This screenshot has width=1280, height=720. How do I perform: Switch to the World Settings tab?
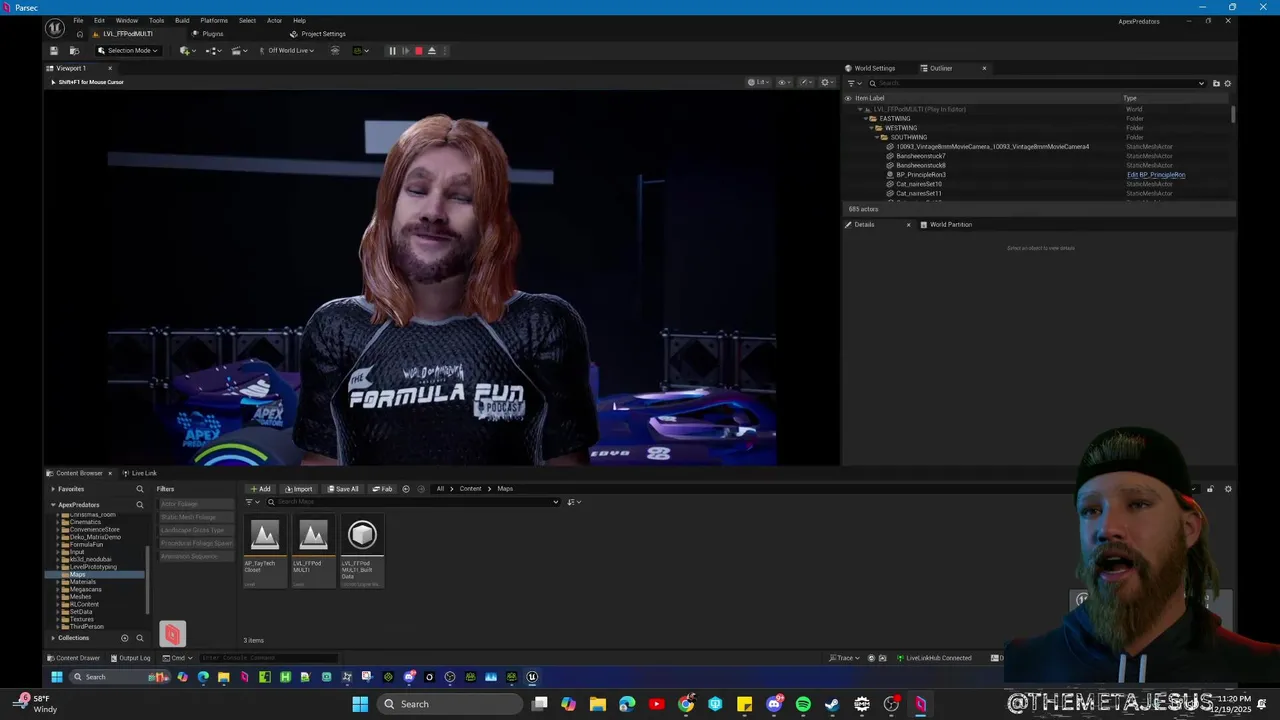(x=870, y=68)
